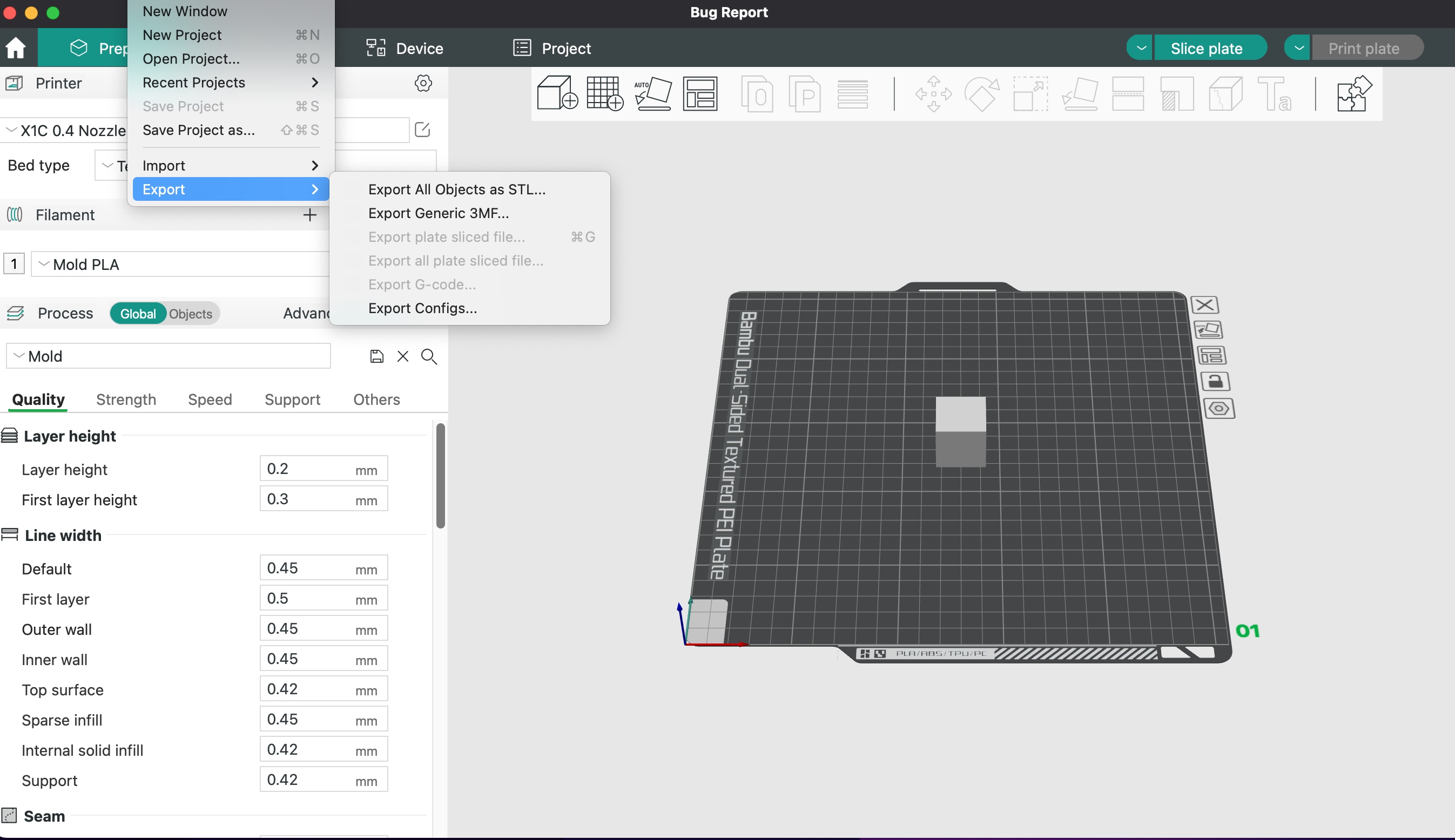Switch process settings to Objects mode
The width and height of the screenshot is (1455, 840).
[191, 313]
